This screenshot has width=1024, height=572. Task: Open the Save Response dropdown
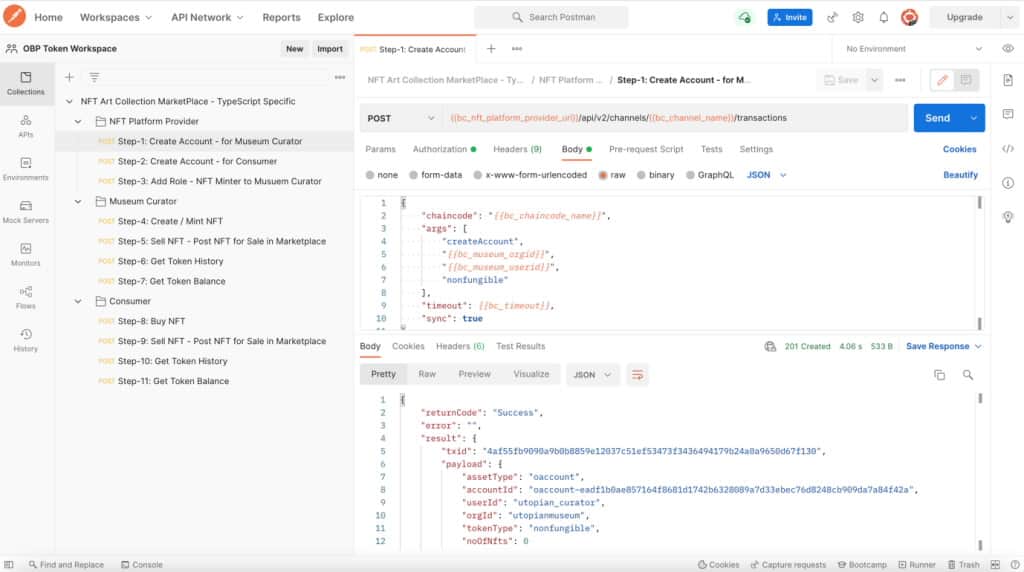pyautogui.click(x=944, y=347)
